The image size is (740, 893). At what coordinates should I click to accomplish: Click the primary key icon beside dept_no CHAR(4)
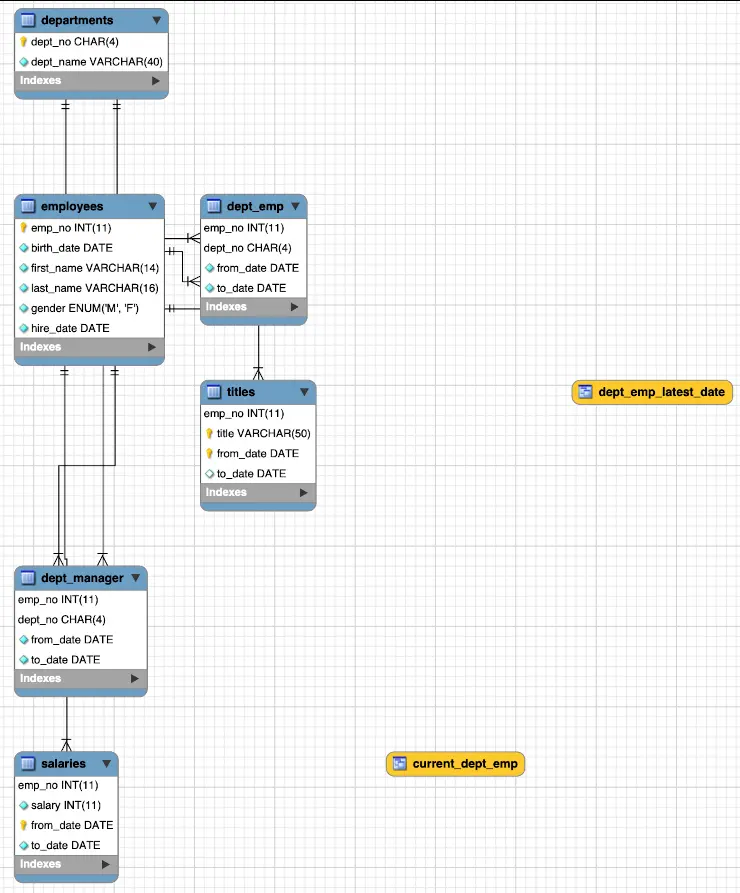(x=23, y=42)
